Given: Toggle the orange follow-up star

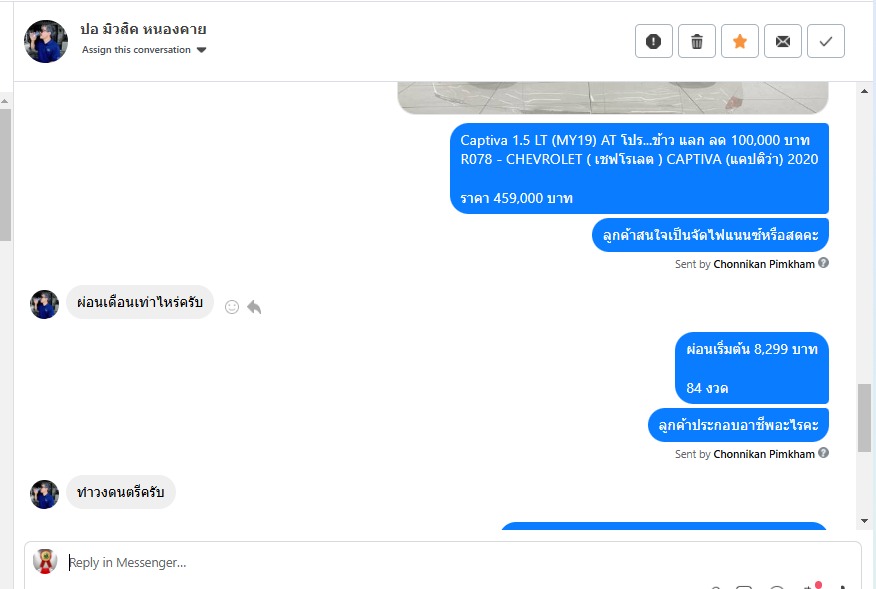Looking at the screenshot, I should [740, 41].
